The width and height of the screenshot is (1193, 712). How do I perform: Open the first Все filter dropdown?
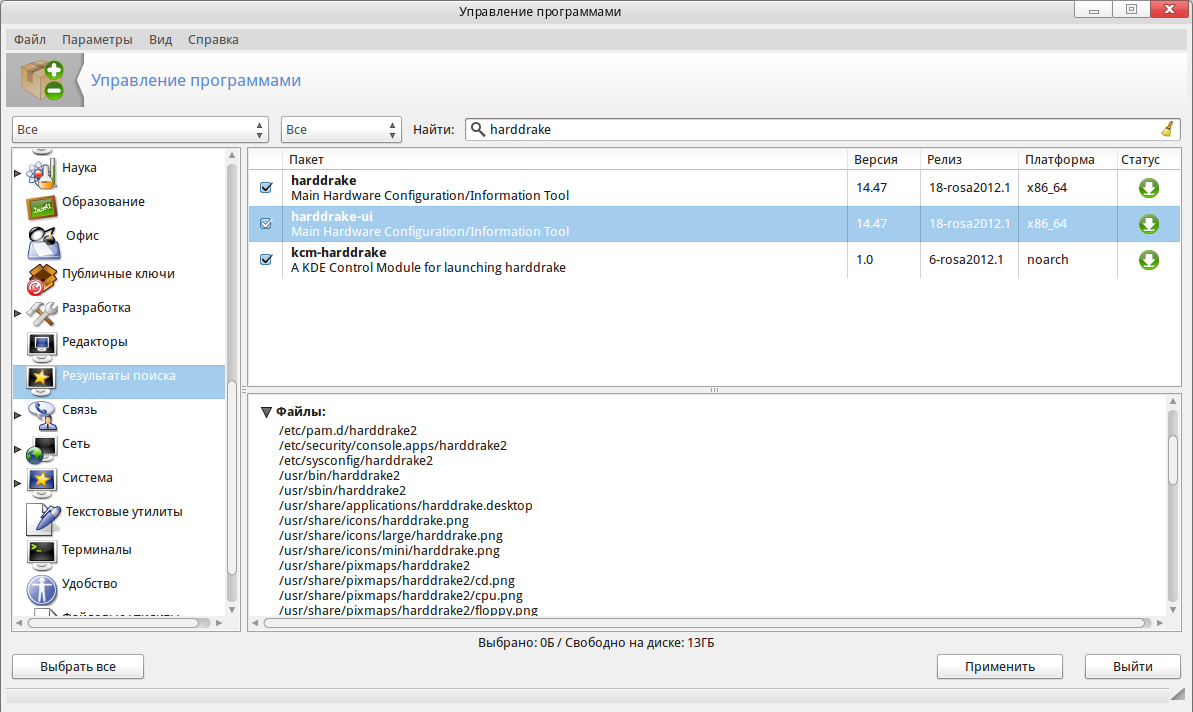tap(140, 129)
